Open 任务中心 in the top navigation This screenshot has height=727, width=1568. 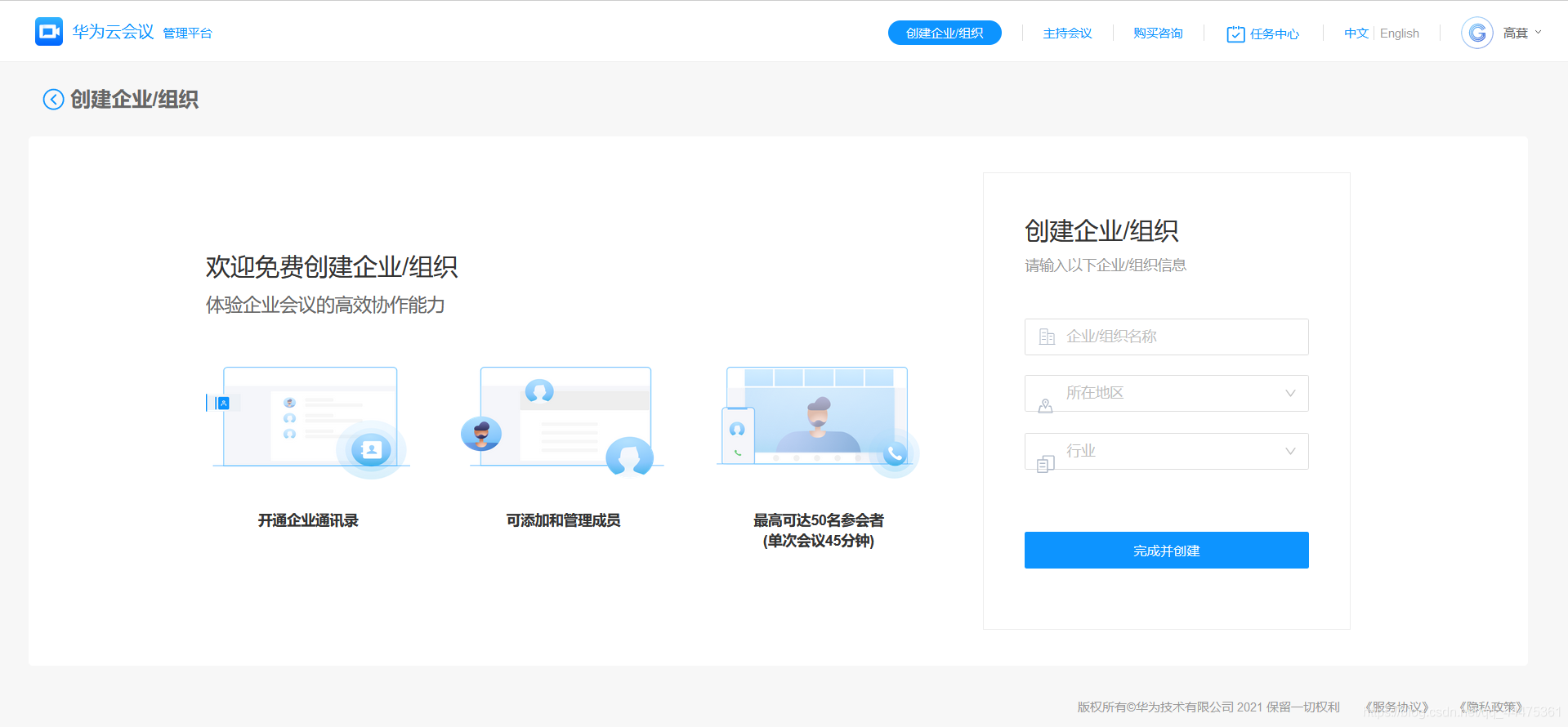click(1274, 33)
